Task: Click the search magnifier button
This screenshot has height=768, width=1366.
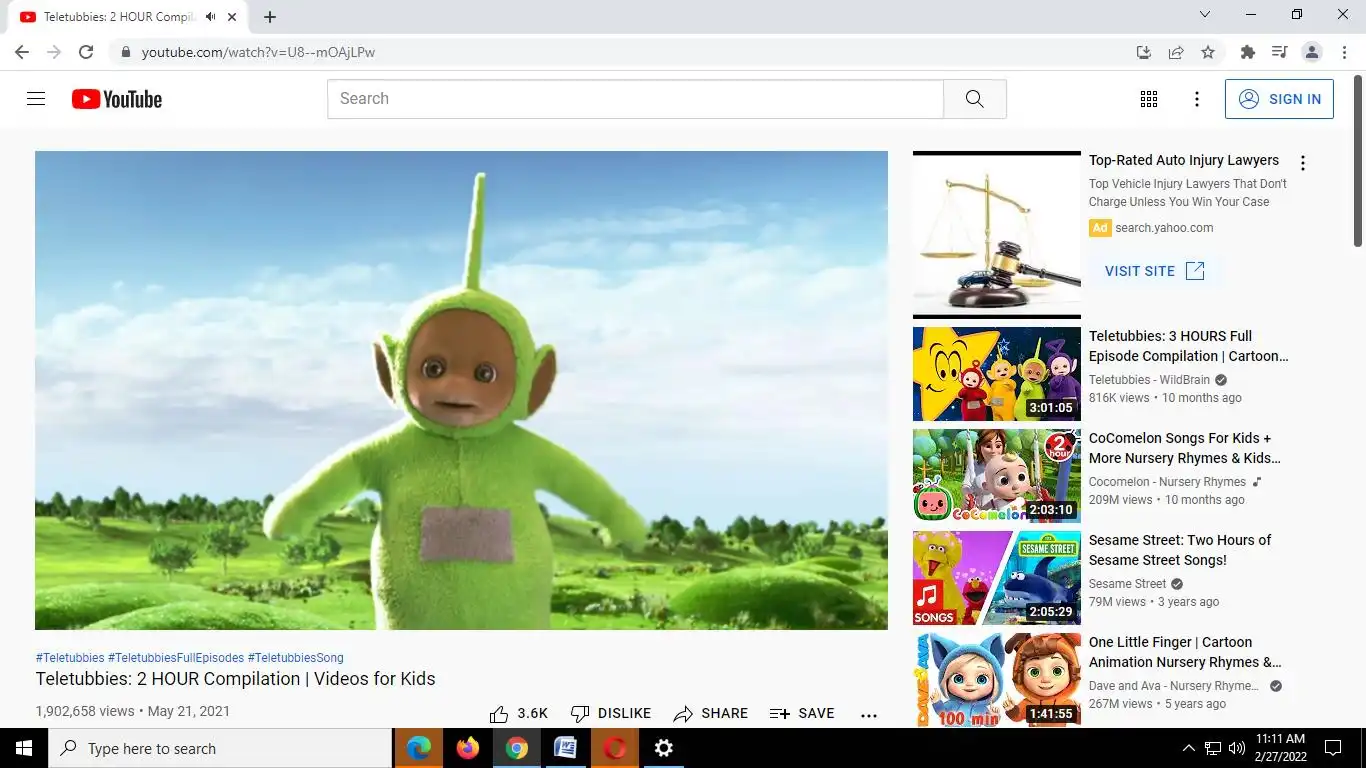Action: (975, 99)
